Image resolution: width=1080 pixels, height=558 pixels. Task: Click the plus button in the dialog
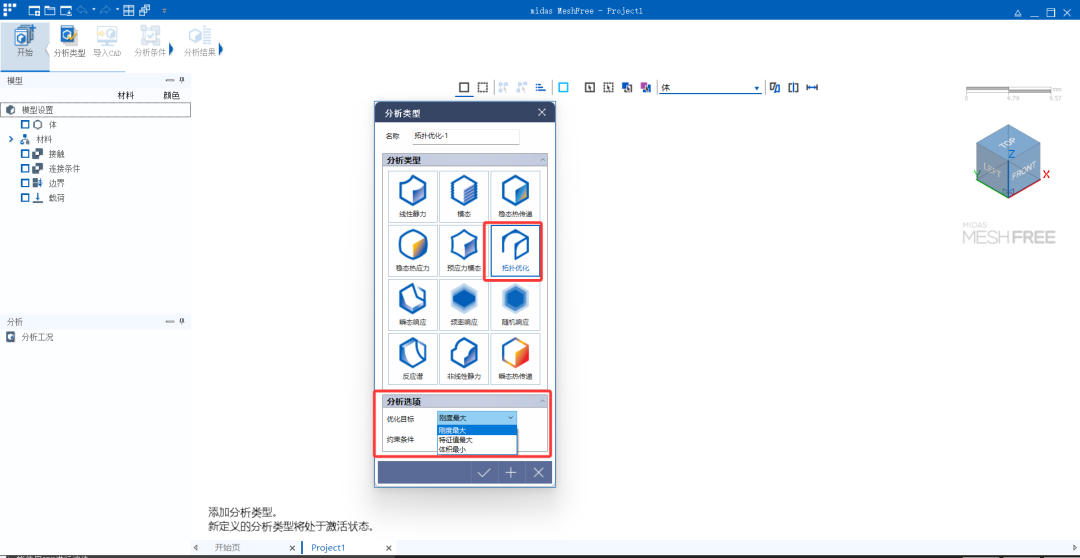tap(511, 473)
